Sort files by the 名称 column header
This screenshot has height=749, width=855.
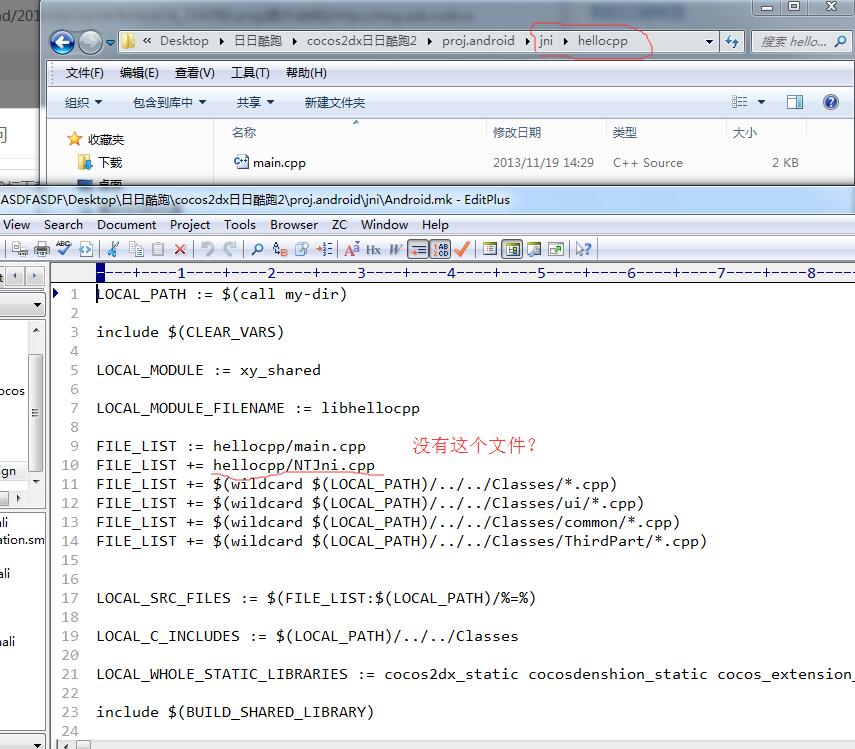[243, 132]
